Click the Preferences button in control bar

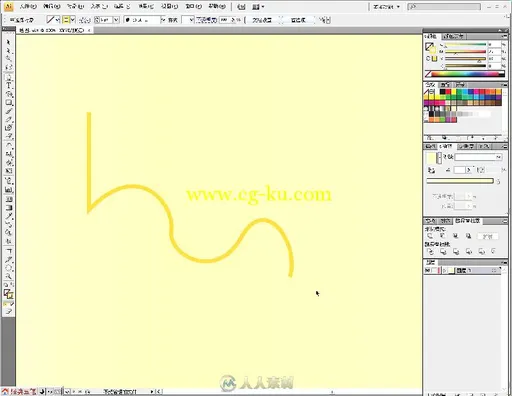(x=298, y=20)
